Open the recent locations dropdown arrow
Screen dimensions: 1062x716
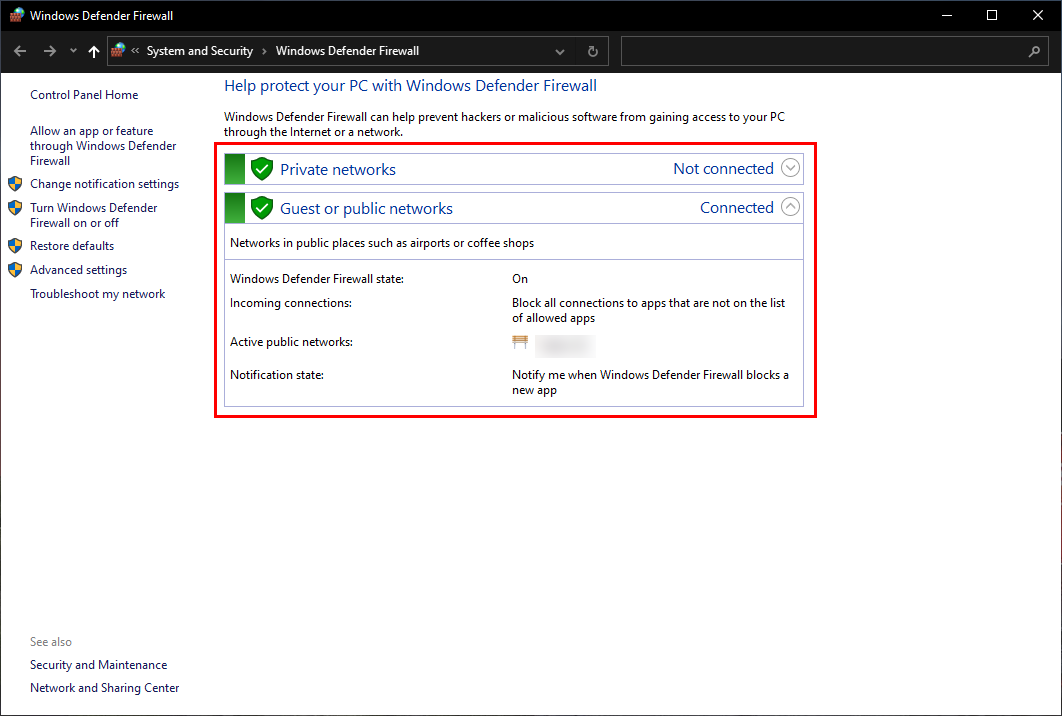(x=73, y=51)
